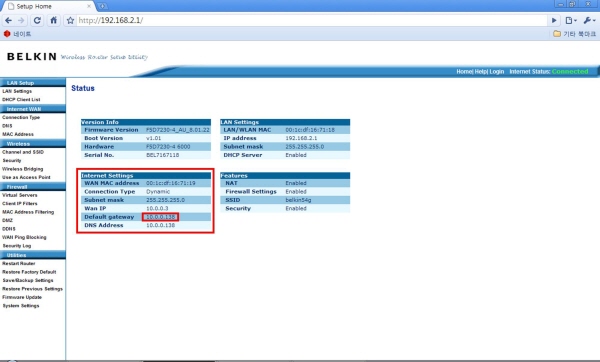Screen dimensions: 600x362
Task: Open MAC Address Filtering
Action: [28, 212]
